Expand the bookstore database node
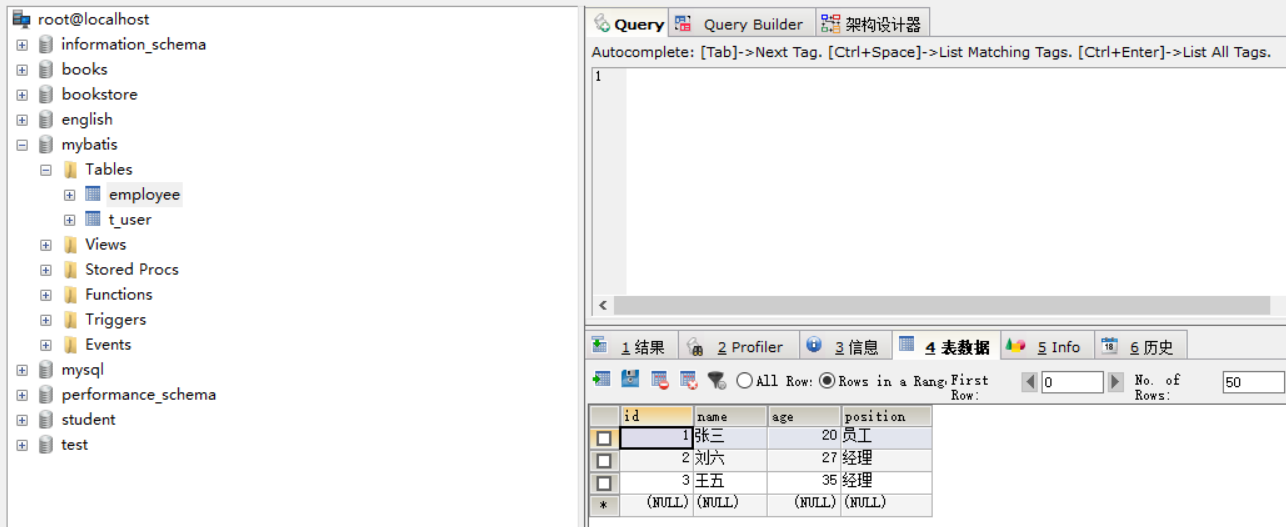Viewport: 1286px width, 527px height. (x=22, y=95)
